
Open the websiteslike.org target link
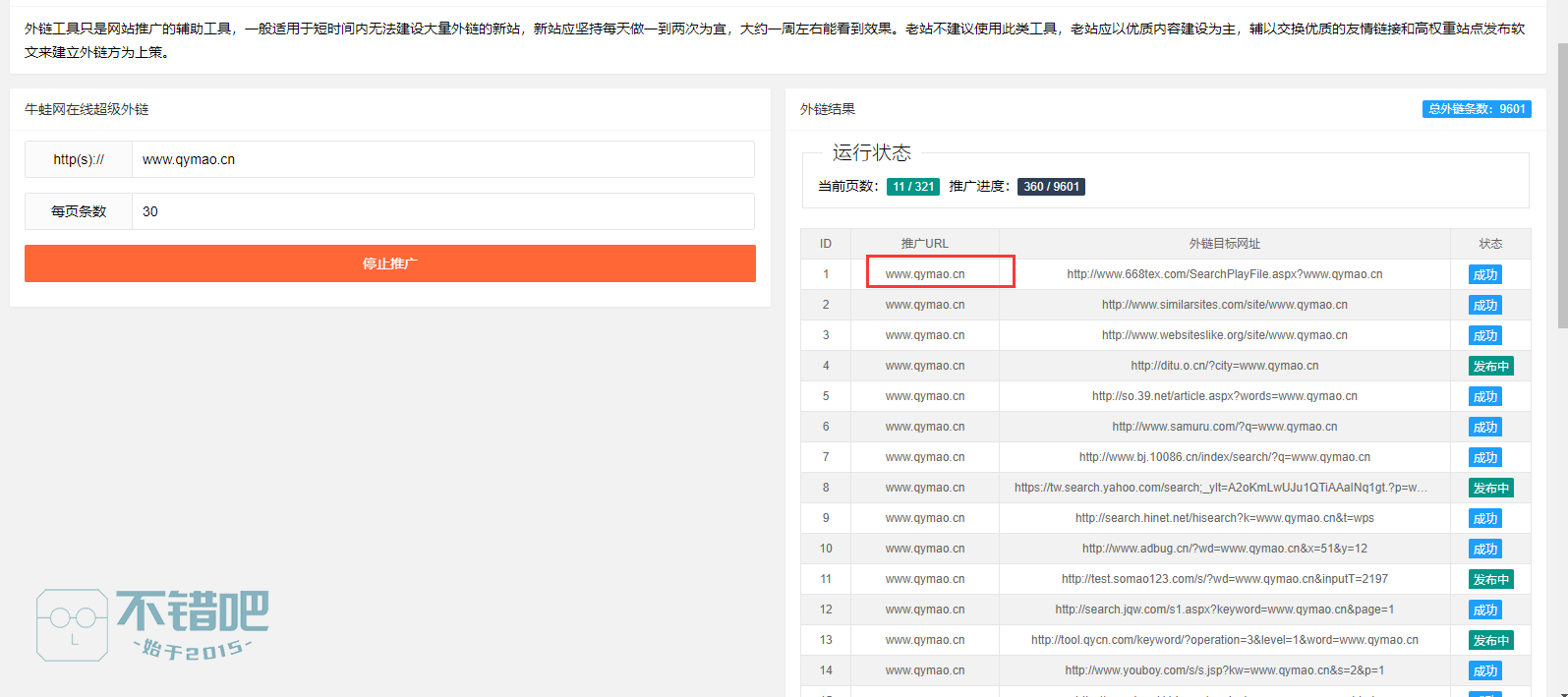(x=1224, y=335)
